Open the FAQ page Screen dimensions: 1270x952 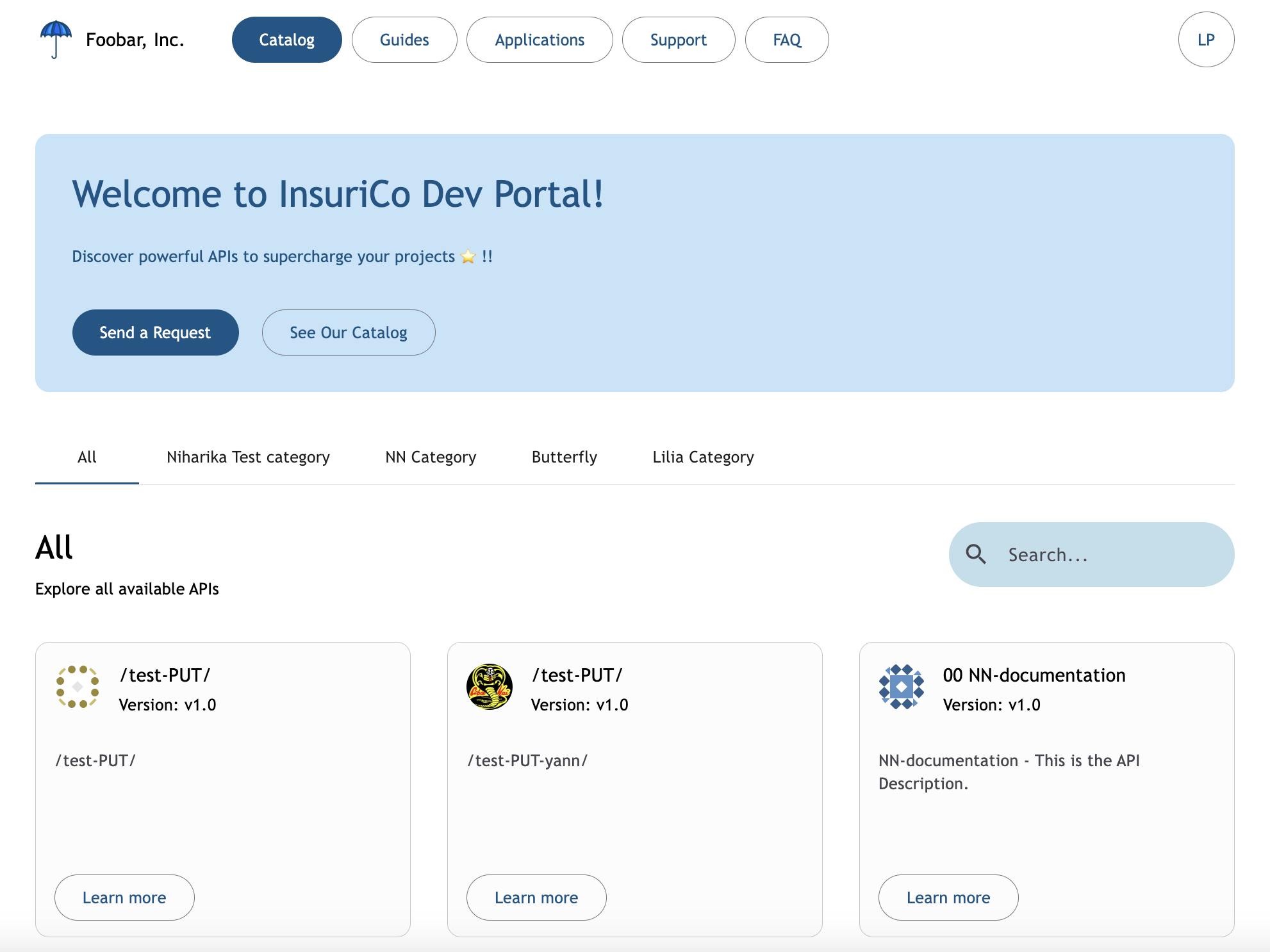click(x=787, y=40)
